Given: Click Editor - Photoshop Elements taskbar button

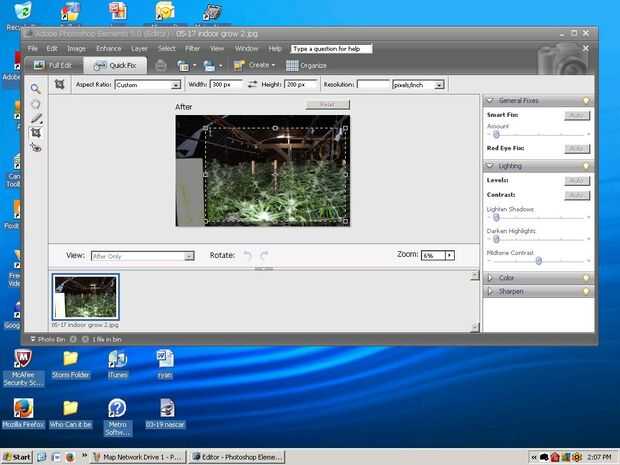Looking at the screenshot, I should click(x=237, y=457).
